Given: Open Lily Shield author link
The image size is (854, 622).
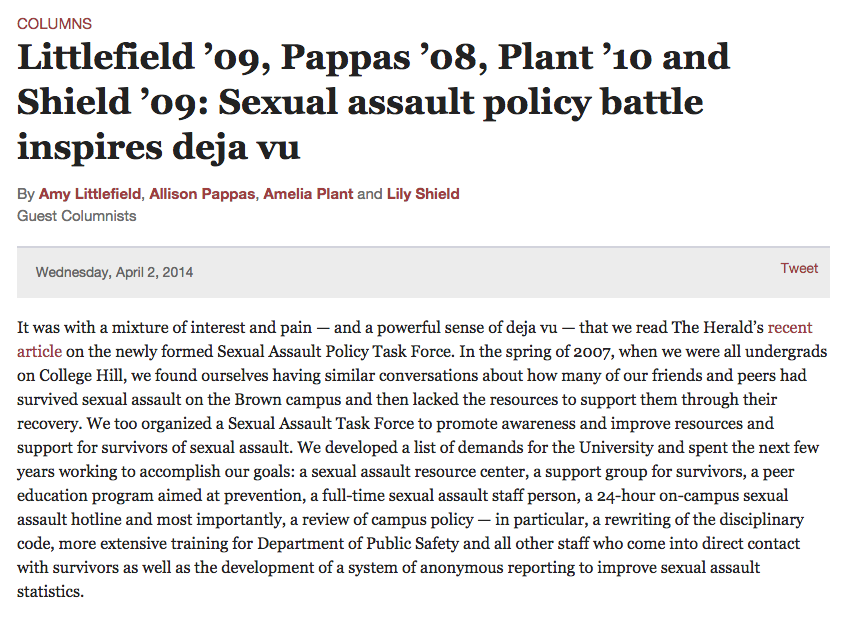Looking at the screenshot, I should [x=423, y=194].
